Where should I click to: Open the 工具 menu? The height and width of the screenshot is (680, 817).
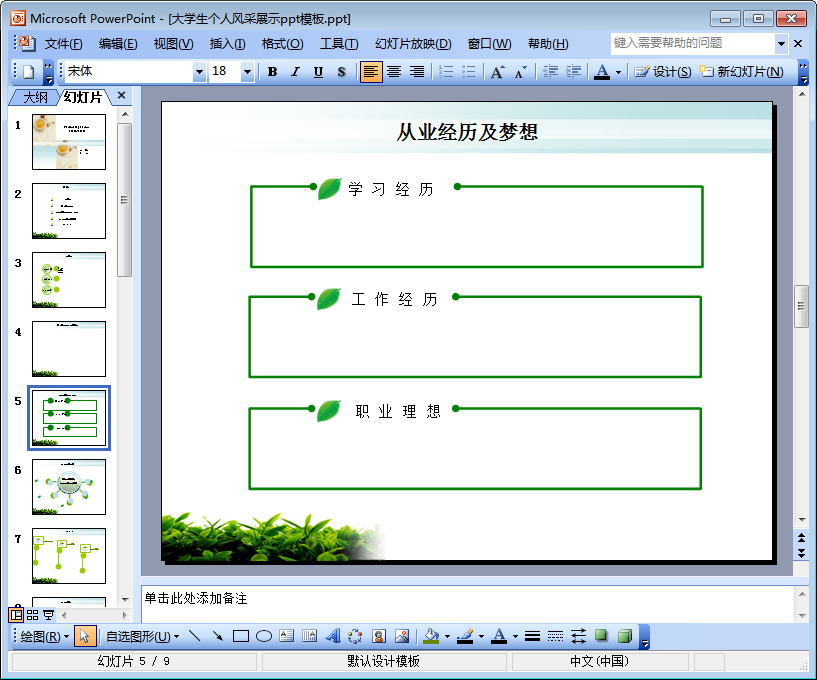339,44
